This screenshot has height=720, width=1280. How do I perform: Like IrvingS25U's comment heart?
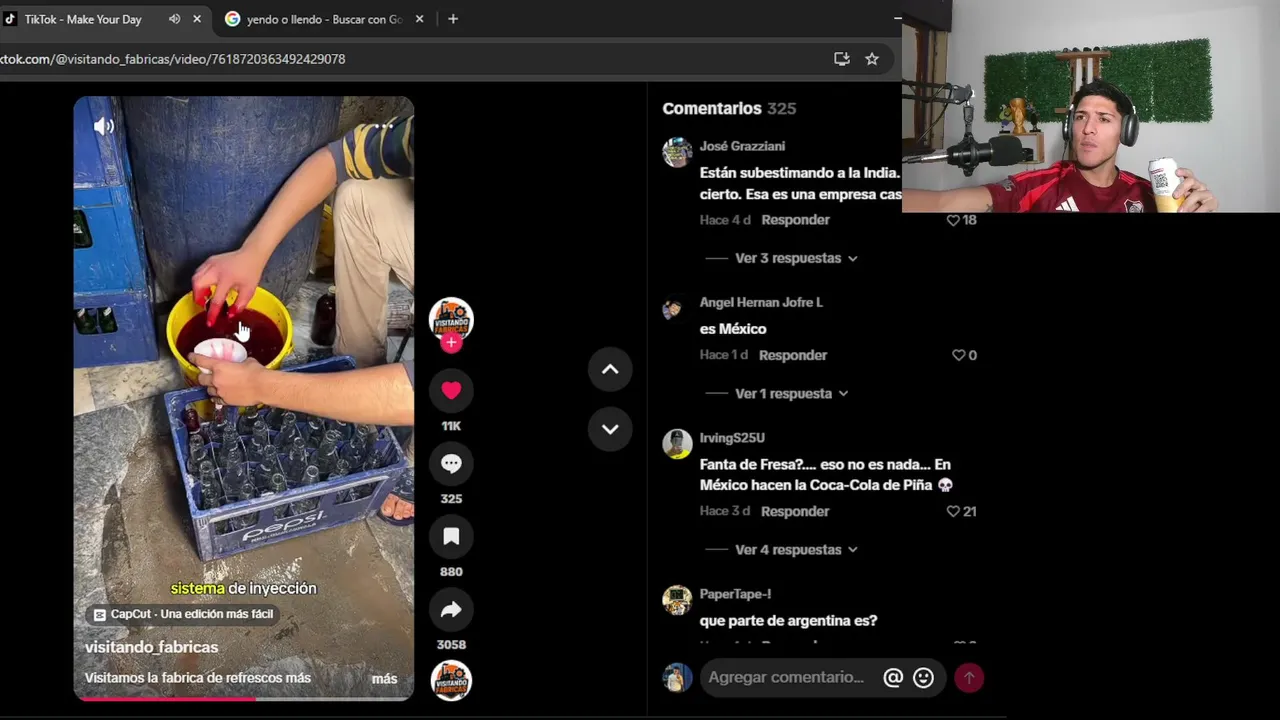[953, 511]
